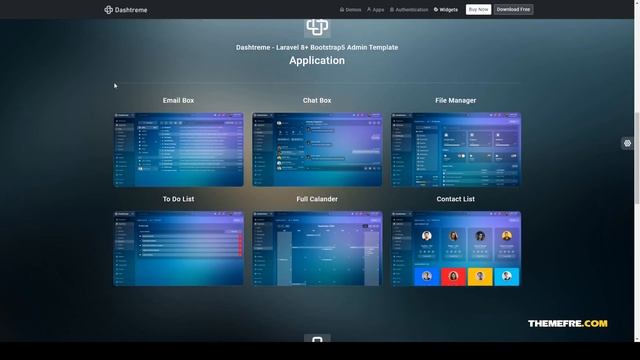The width and height of the screenshot is (640, 360).
Task: Open the Full Calander preview thumbnail
Action: click(317, 249)
